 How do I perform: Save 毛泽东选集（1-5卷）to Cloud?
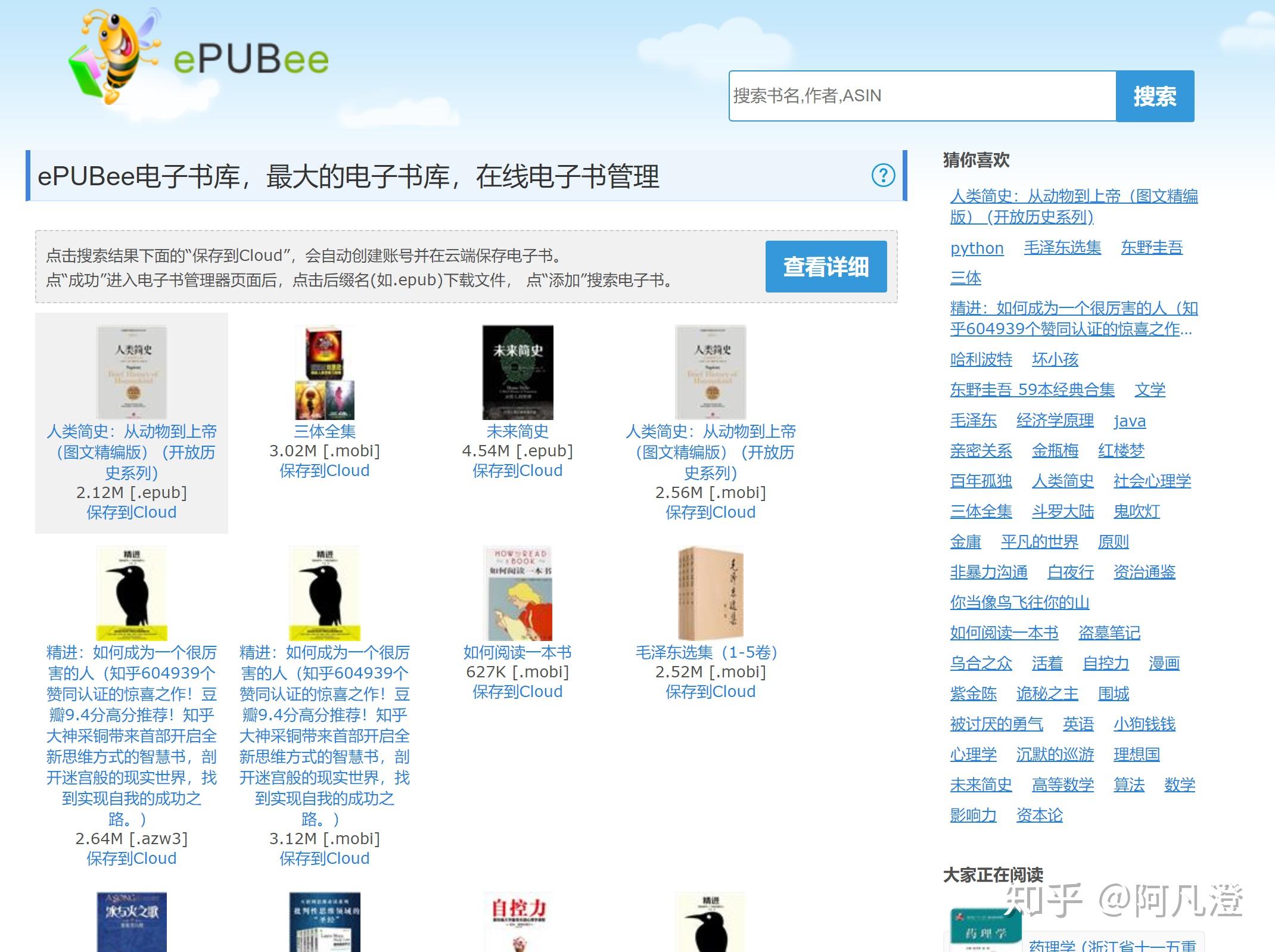click(x=710, y=691)
